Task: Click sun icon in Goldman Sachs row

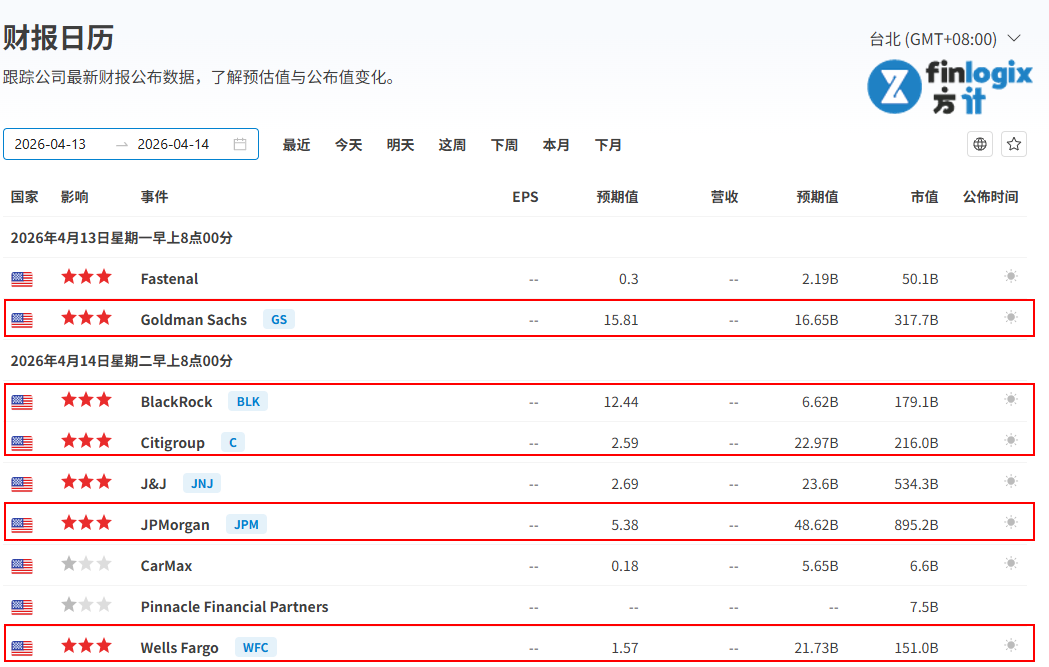Action: pyautogui.click(x=1011, y=318)
